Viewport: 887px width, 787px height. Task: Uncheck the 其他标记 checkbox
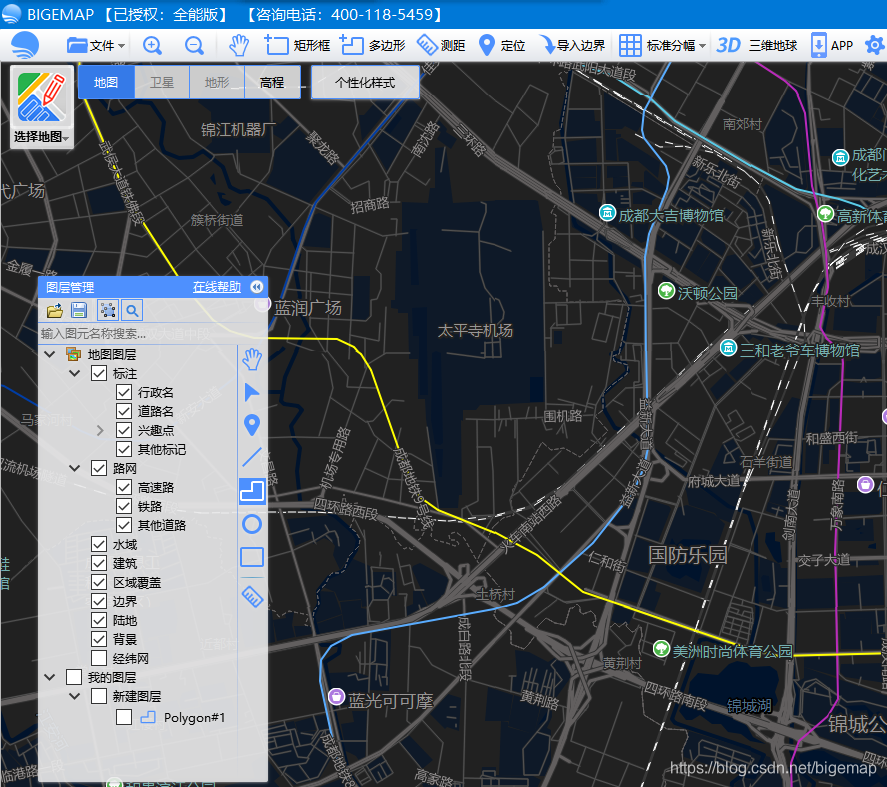pos(124,449)
